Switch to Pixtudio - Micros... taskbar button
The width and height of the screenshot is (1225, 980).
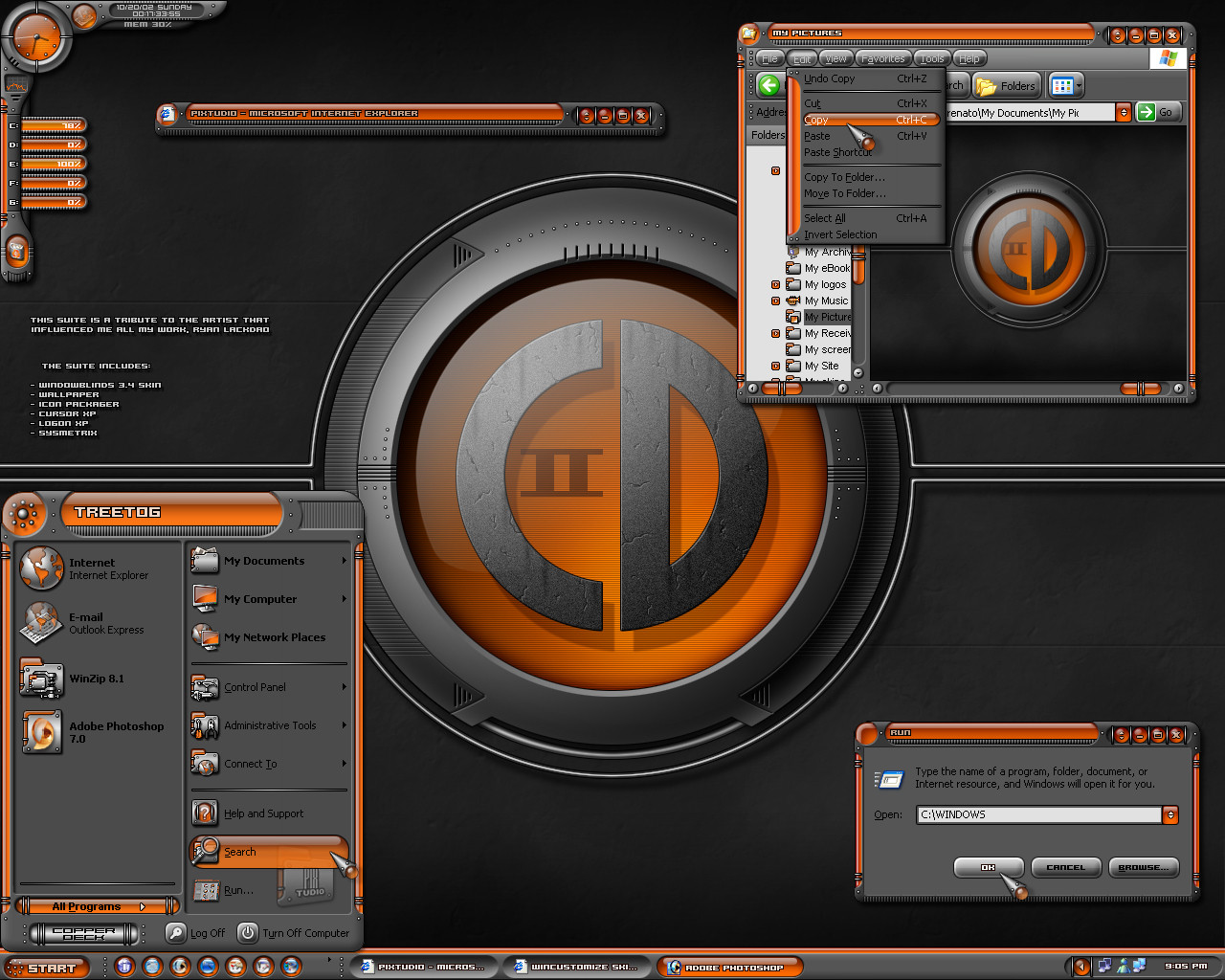pyautogui.click(x=422, y=967)
